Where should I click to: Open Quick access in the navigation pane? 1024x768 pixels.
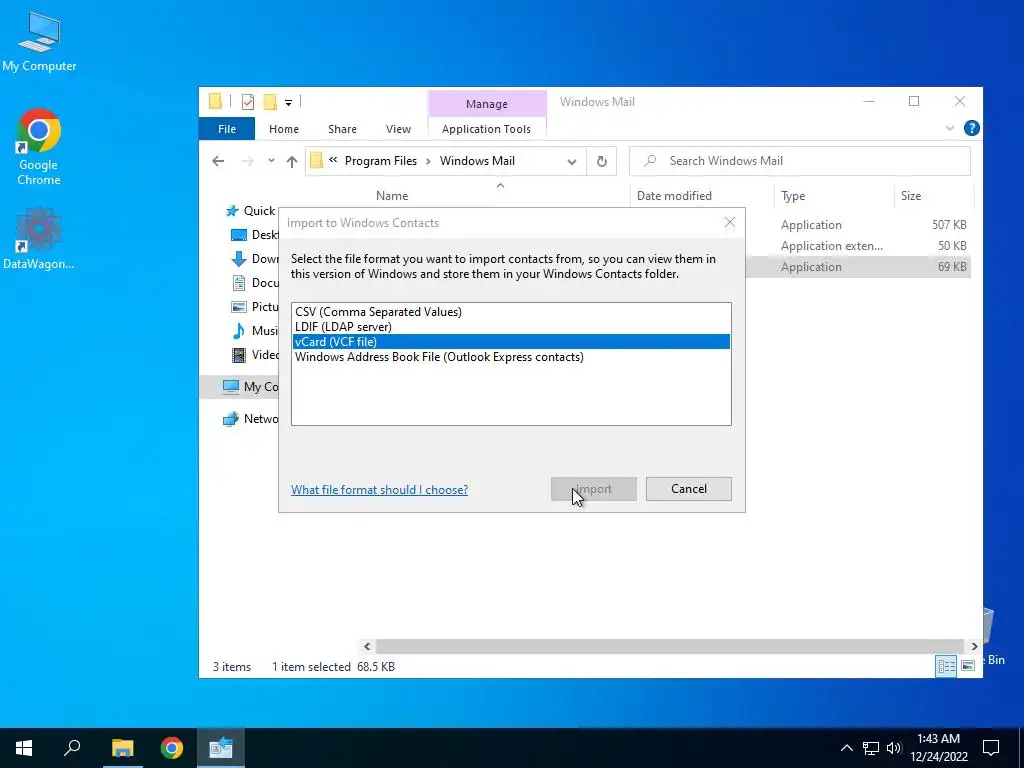click(251, 211)
